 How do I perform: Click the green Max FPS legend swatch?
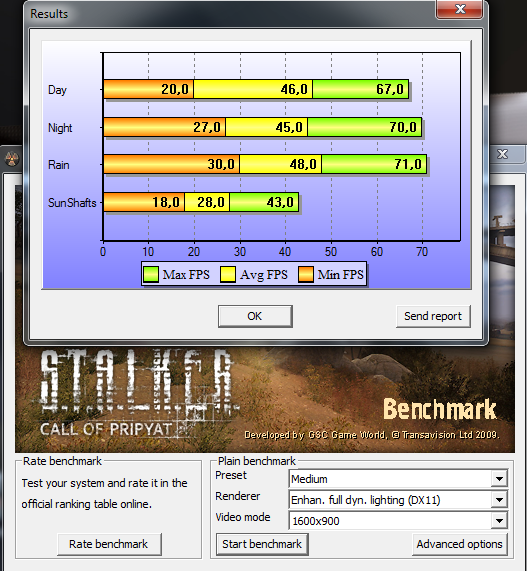coord(151,274)
